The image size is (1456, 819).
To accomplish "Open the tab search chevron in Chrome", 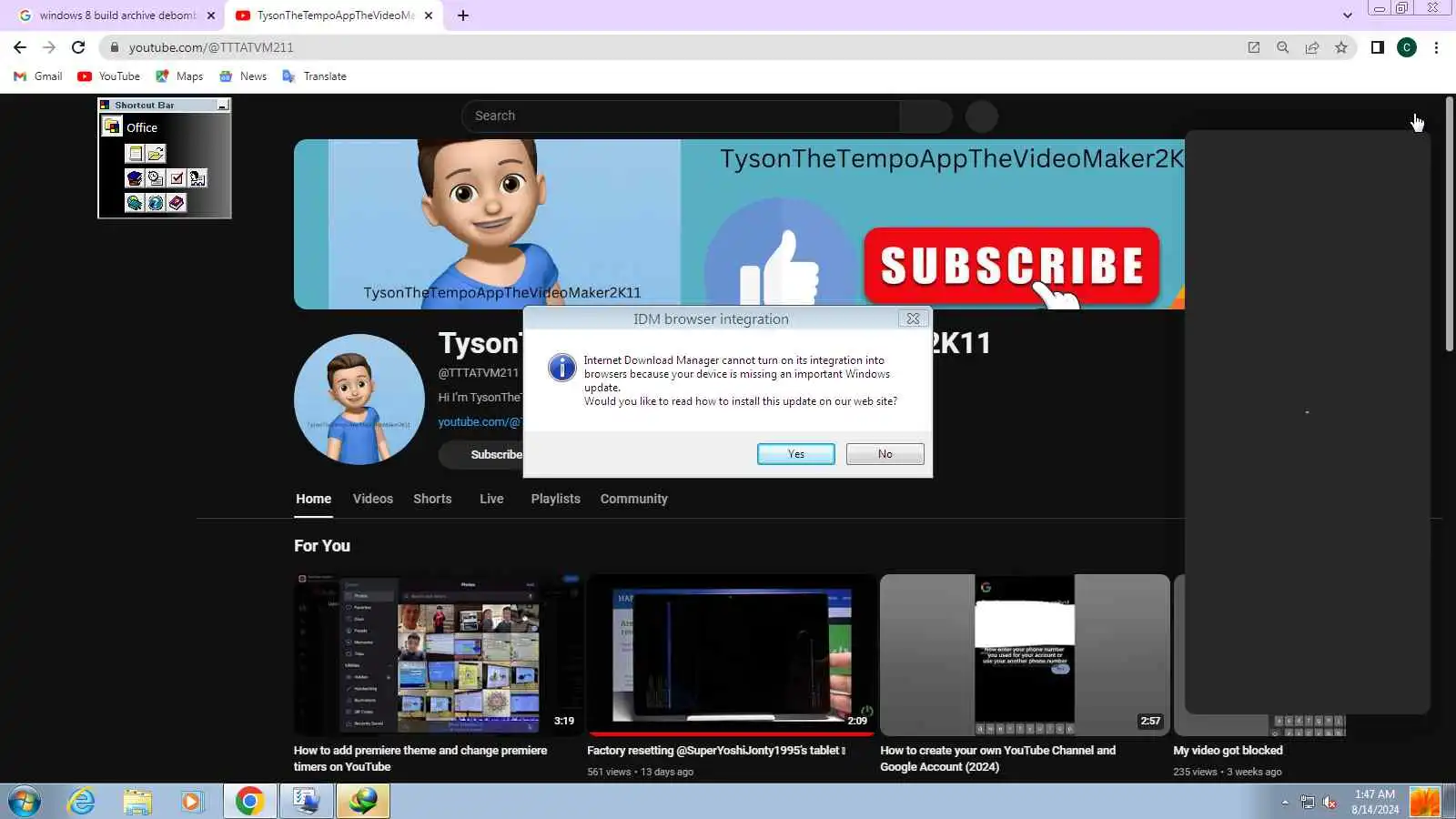I will click(1348, 15).
